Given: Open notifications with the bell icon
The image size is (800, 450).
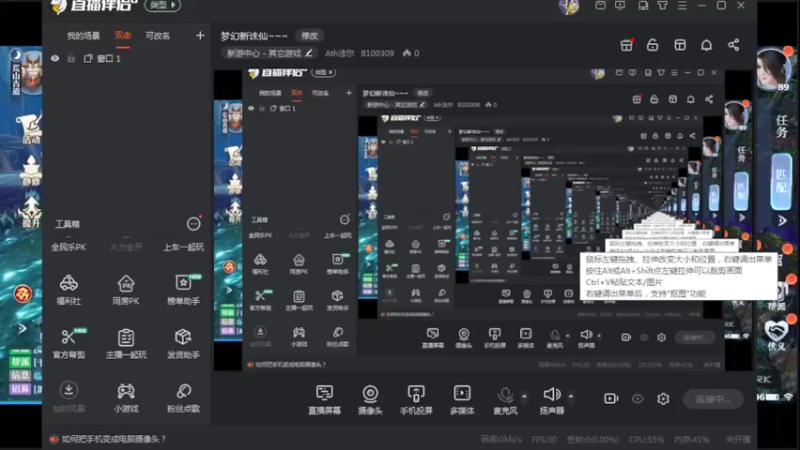Looking at the screenshot, I should (706, 45).
